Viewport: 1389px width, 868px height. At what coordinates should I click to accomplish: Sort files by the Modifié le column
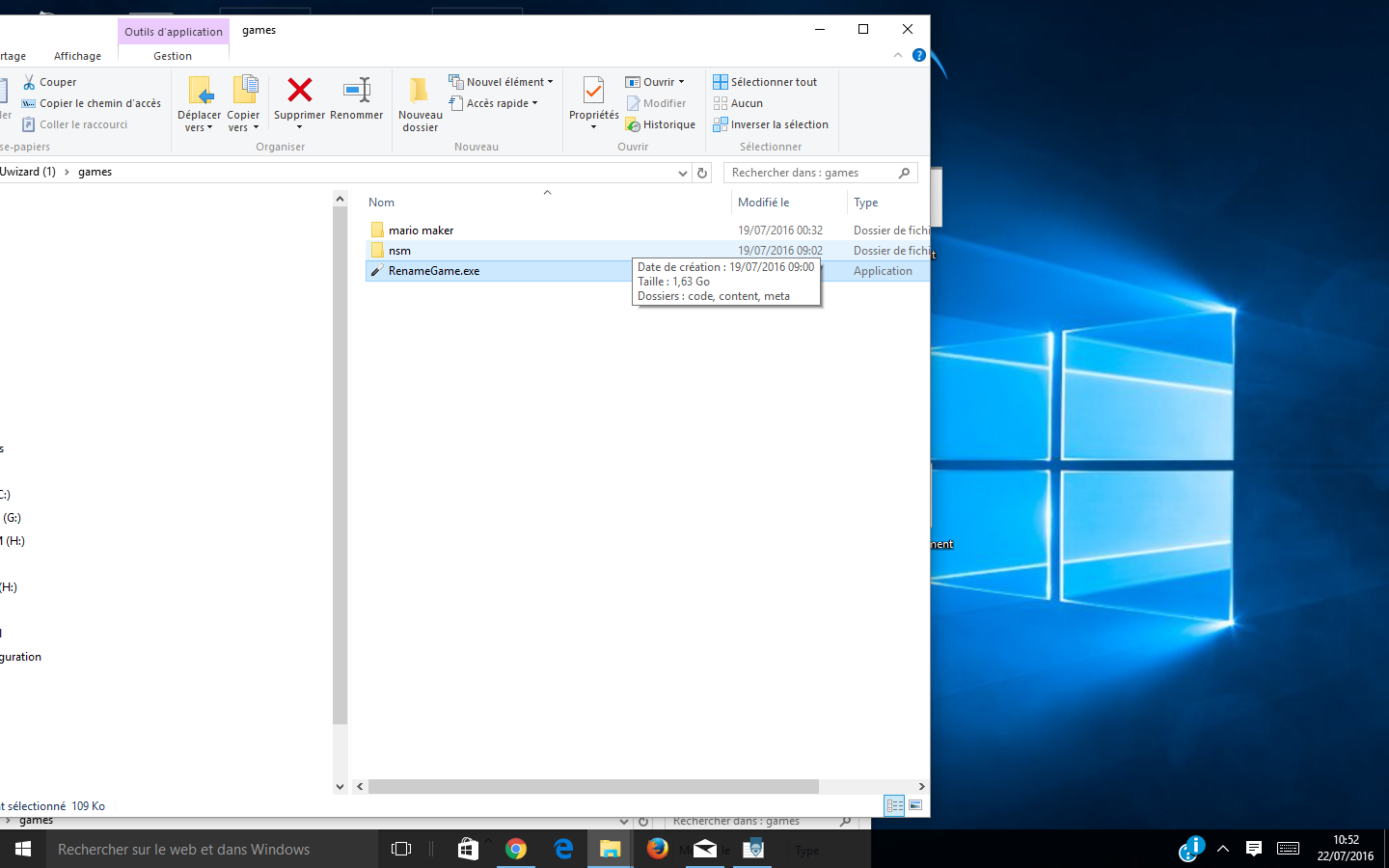point(763,203)
